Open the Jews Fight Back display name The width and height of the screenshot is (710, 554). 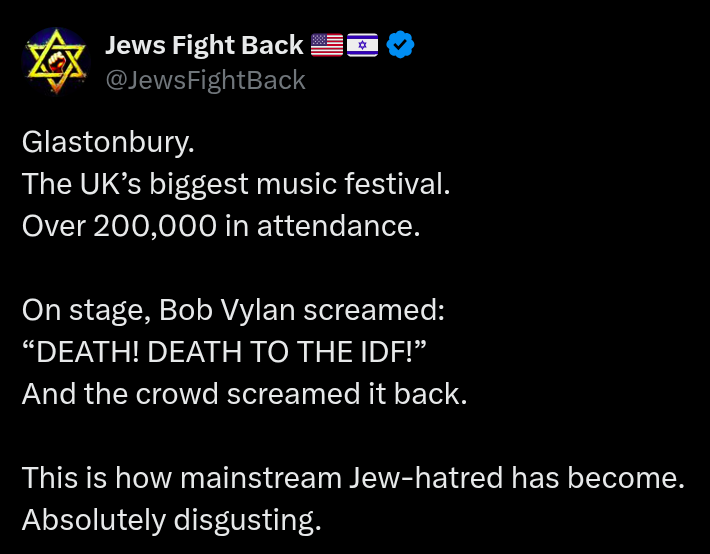click(x=204, y=45)
